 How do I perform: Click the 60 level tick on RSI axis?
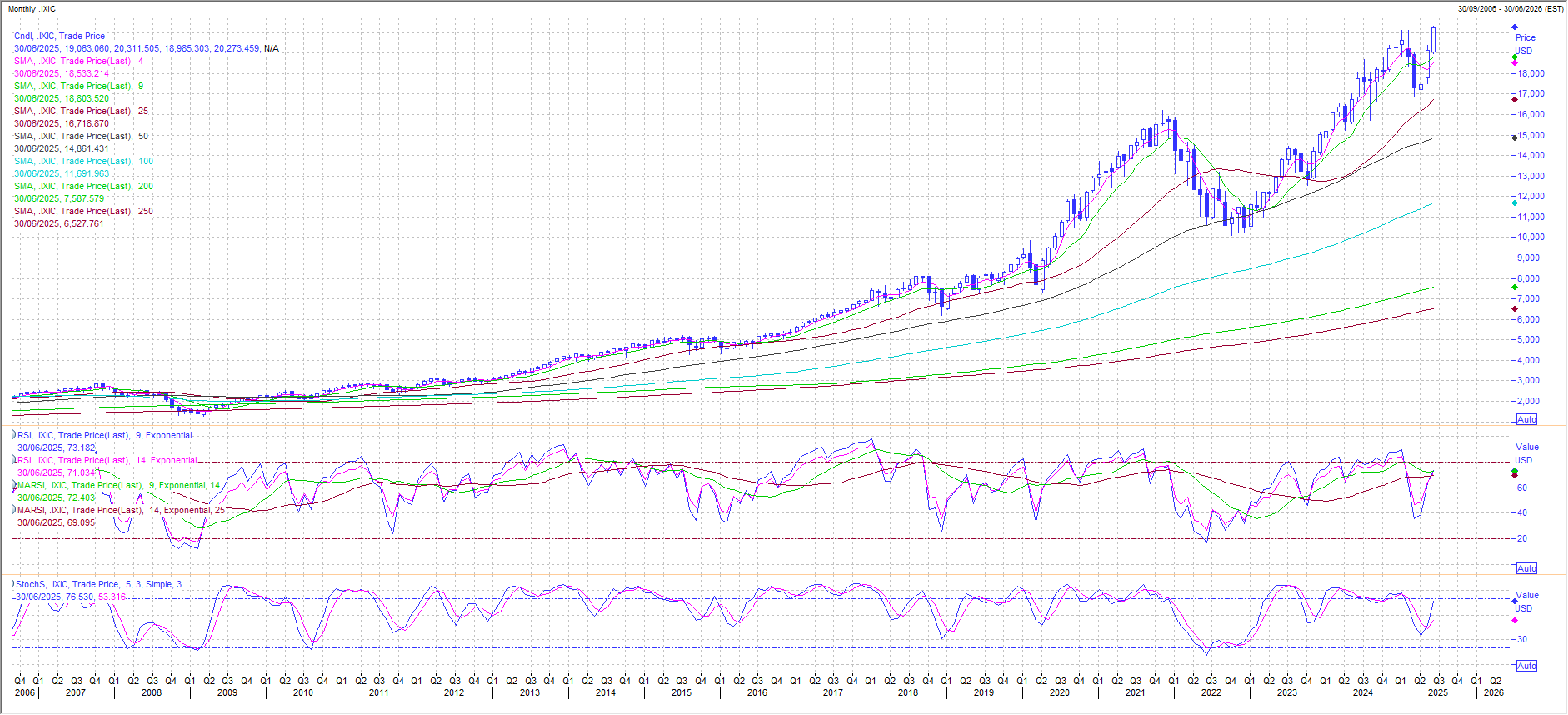[1522, 487]
